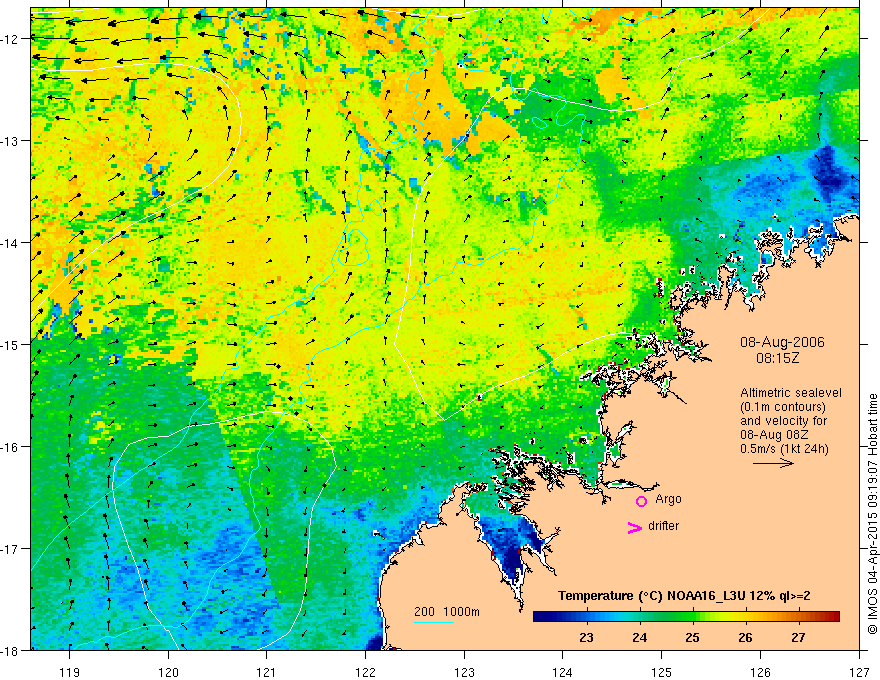
Task: Click latitude axis label -15
Action: (x=11, y=344)
